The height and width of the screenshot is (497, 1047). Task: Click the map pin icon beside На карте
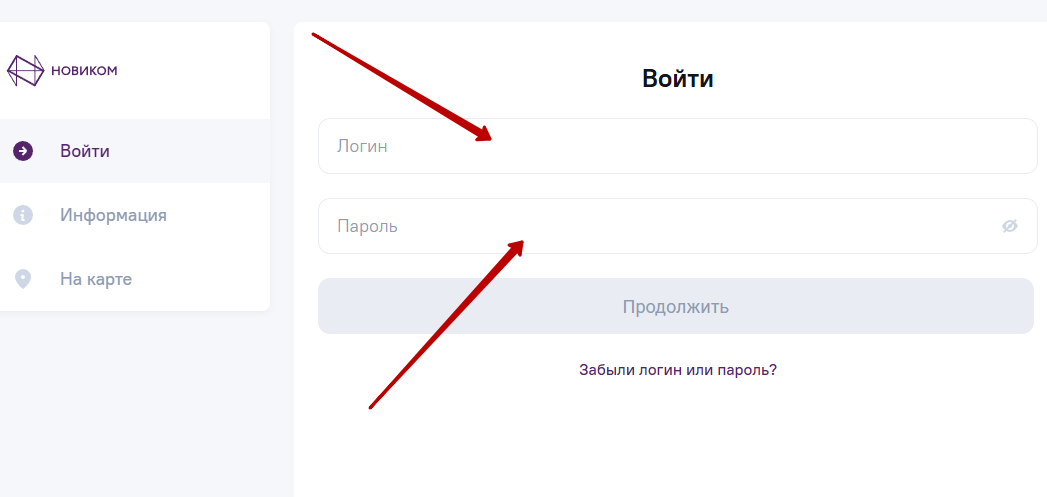(23, 279)
